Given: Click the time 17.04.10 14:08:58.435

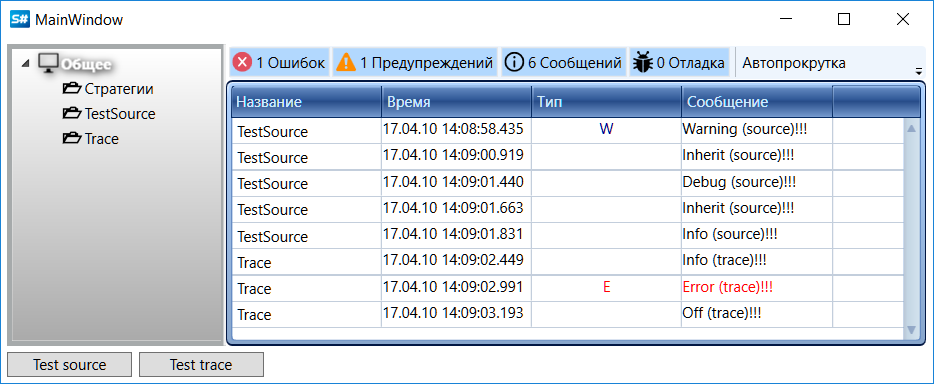Looking at the screenshot, I should pos(453,129).
